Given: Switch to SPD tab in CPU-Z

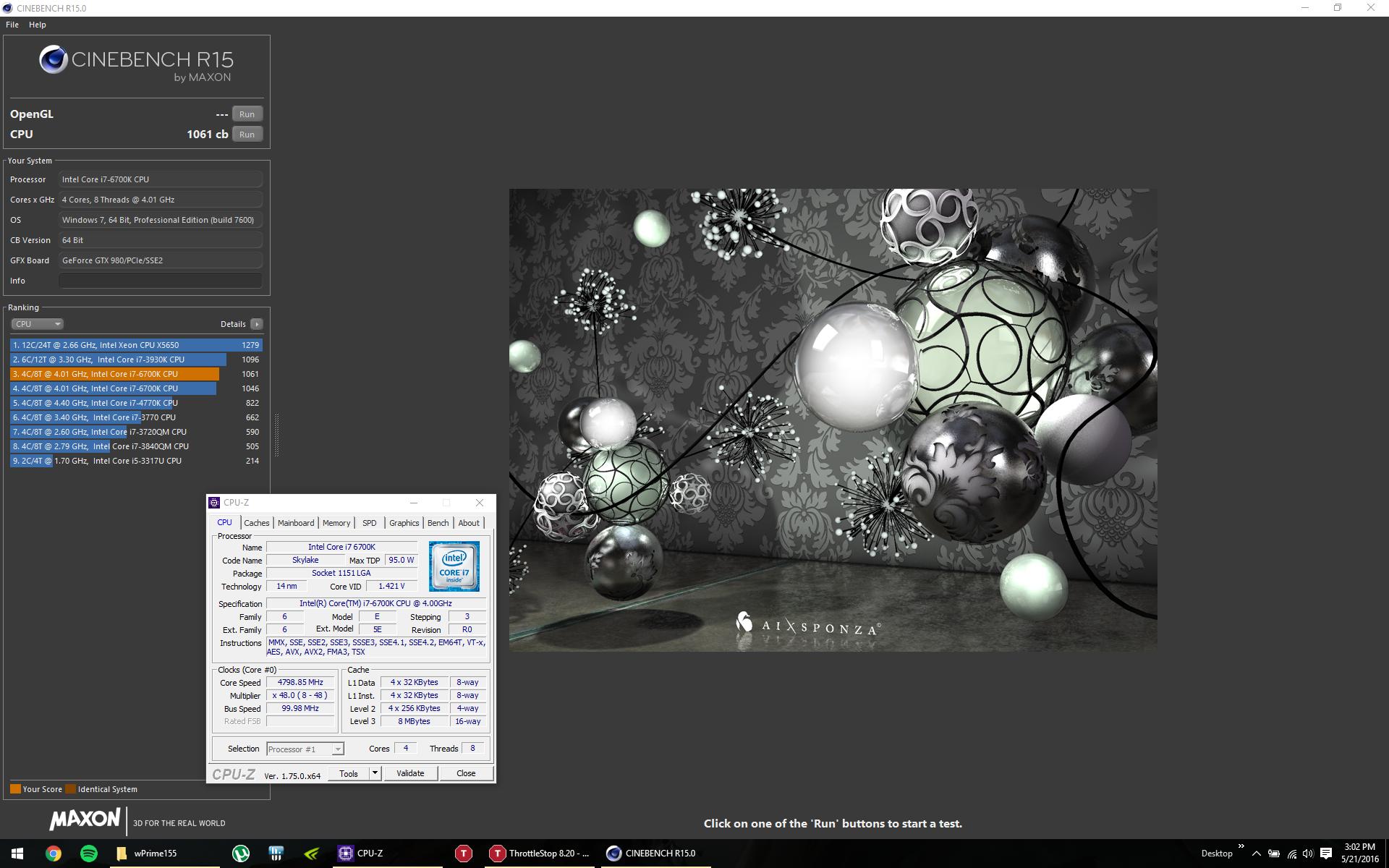Looking at the screenshot, I should (x=370, y=523).
